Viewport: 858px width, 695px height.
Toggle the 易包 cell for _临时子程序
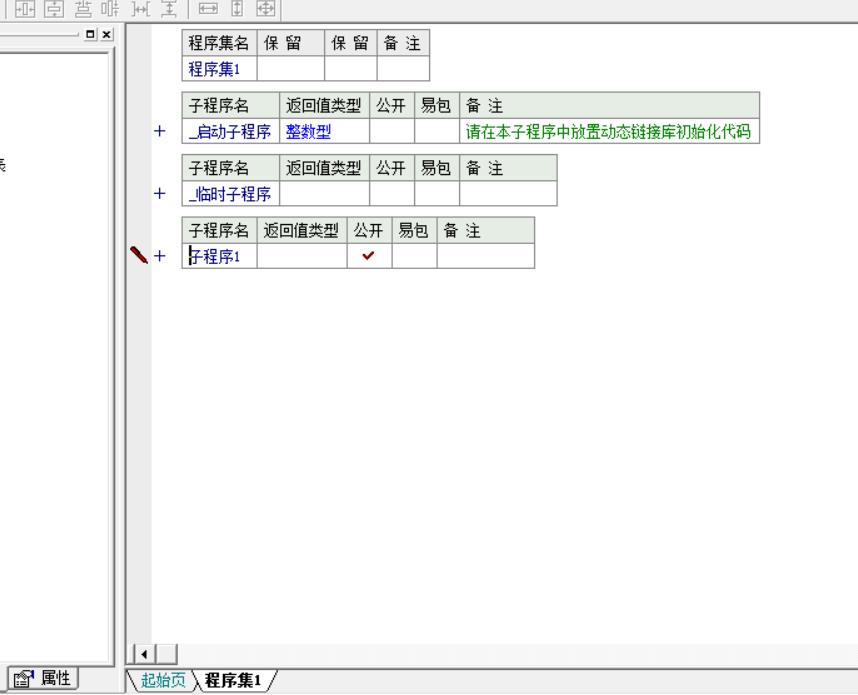tap(437, 193)
